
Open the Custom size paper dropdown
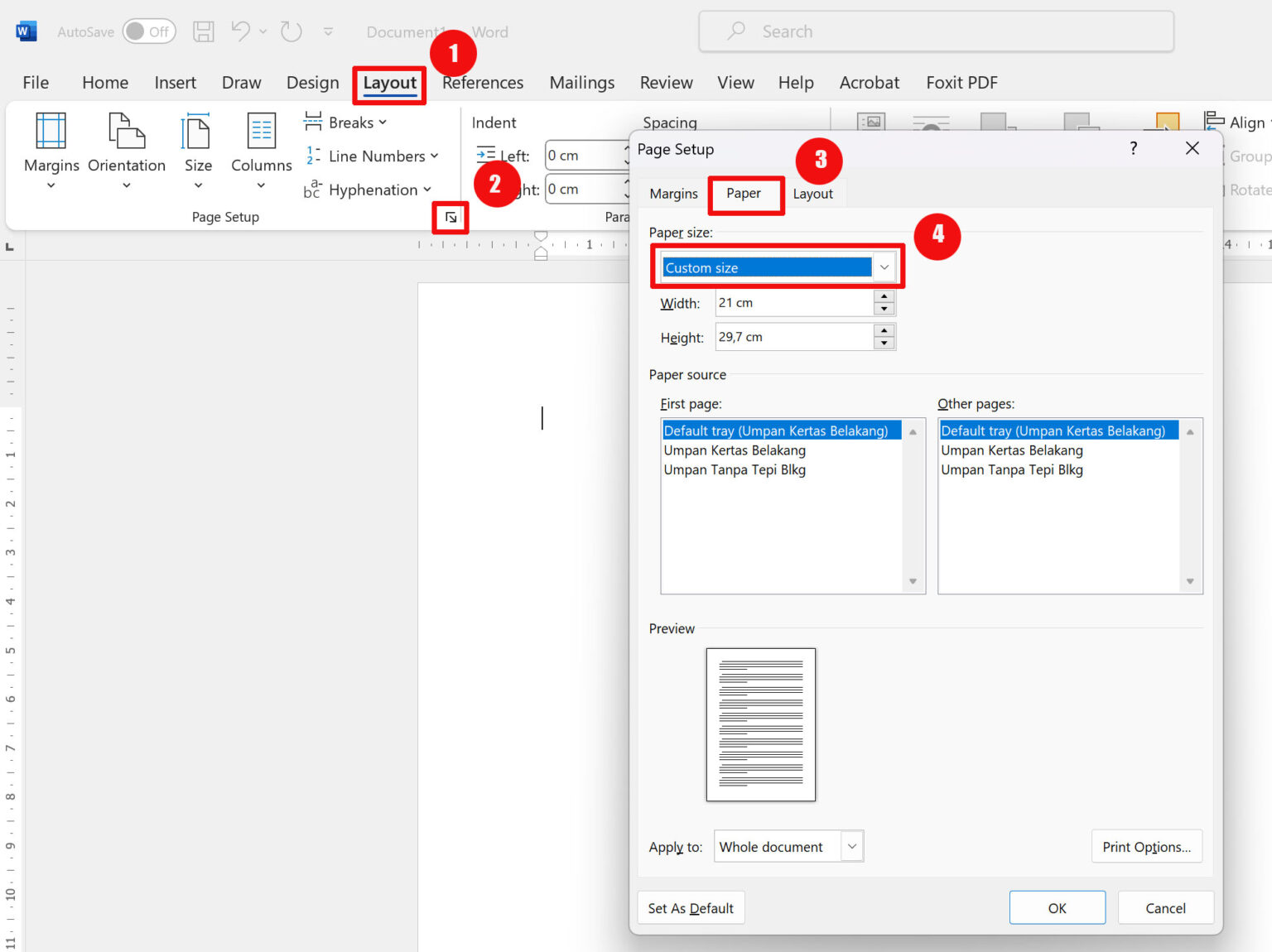click(x=884, y=267)
